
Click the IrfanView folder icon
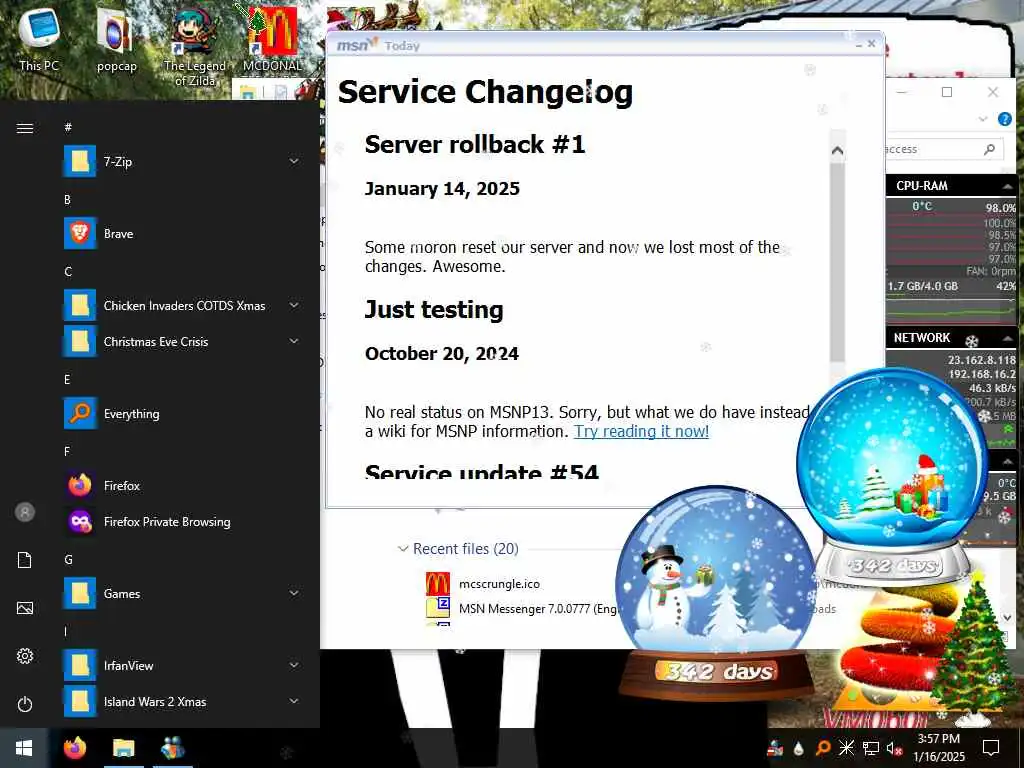click(80, 665)
